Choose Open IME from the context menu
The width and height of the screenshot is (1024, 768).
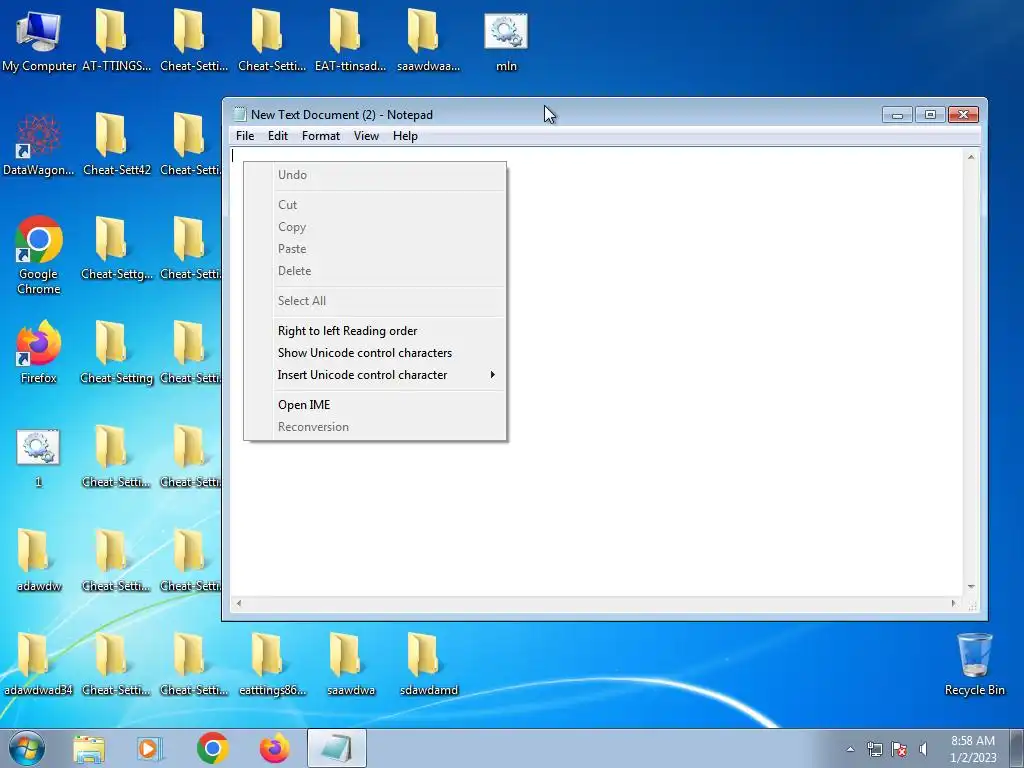(x=375, y=405)
